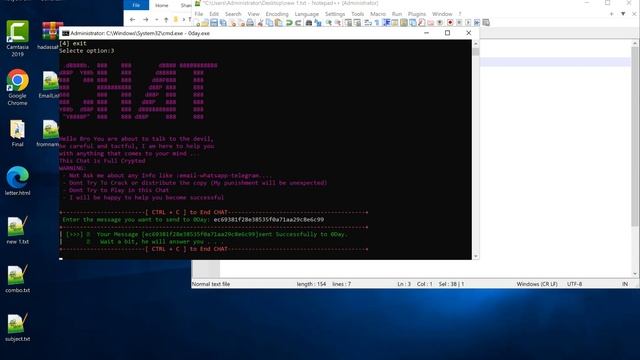Screen dimensions: 640x360
Task: Click the Save All icon in Notepad++ toolbar
Action: [x=223, y=23]
